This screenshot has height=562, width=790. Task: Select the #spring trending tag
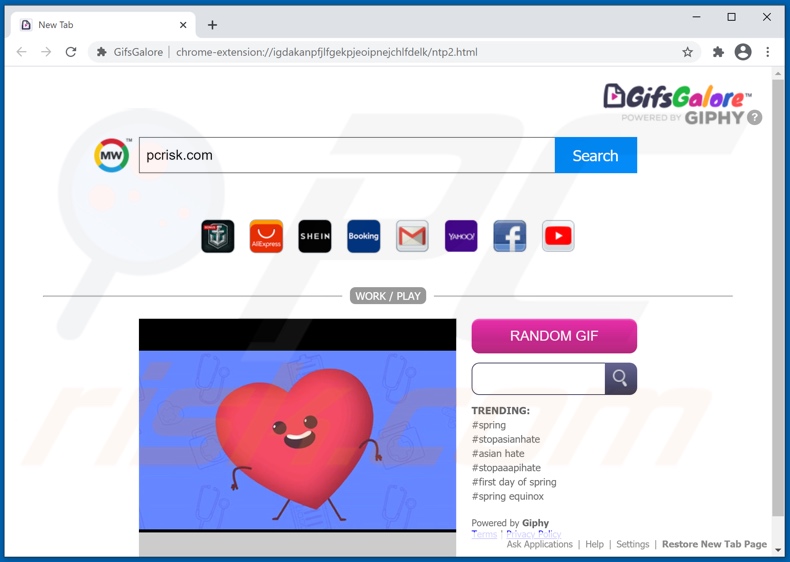point(489,425)
